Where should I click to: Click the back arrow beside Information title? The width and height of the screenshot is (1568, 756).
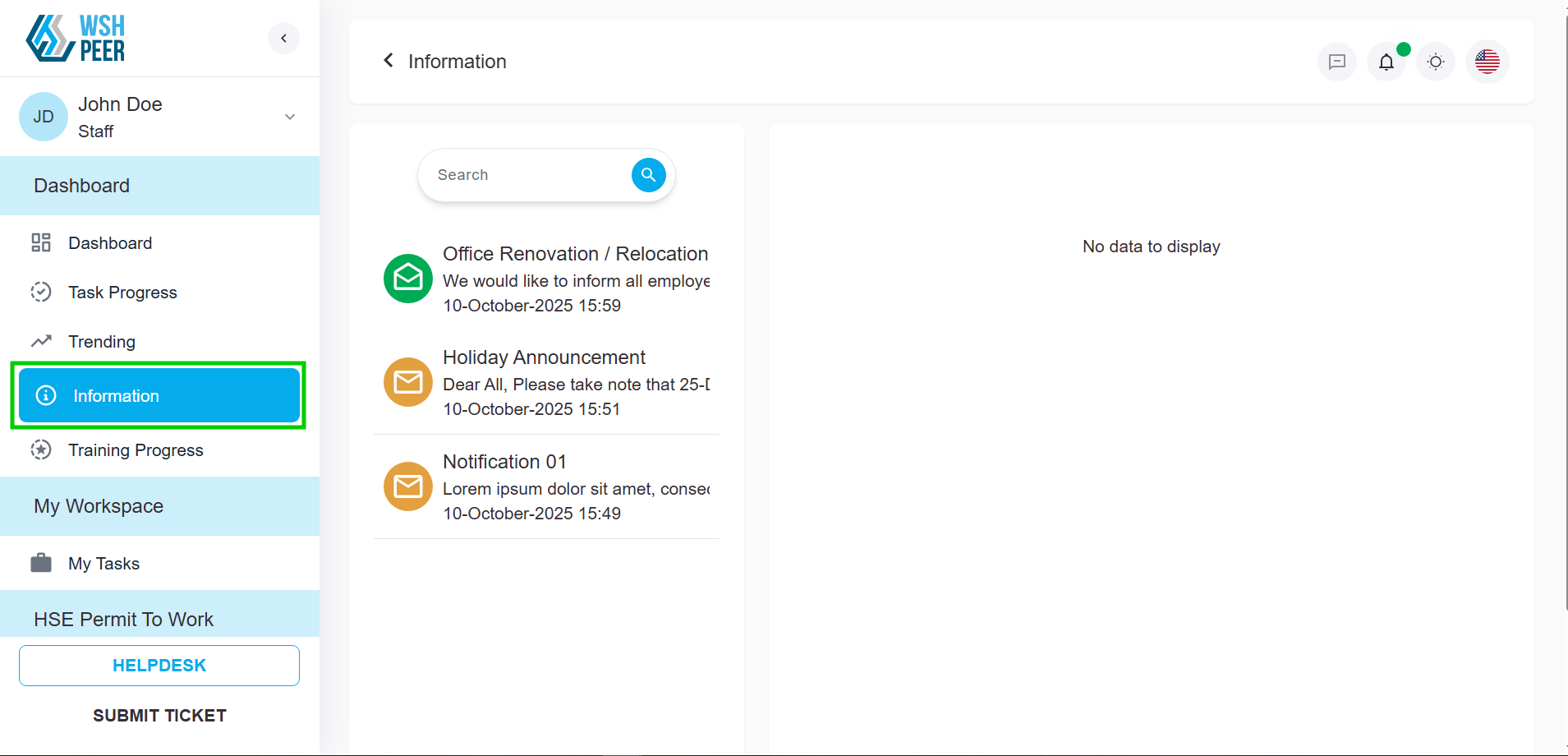[389, 61]
